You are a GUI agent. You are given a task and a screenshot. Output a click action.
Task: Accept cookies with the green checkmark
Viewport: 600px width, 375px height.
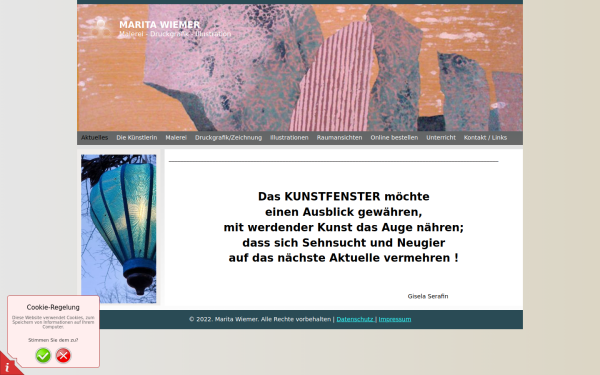coord(43,355)
